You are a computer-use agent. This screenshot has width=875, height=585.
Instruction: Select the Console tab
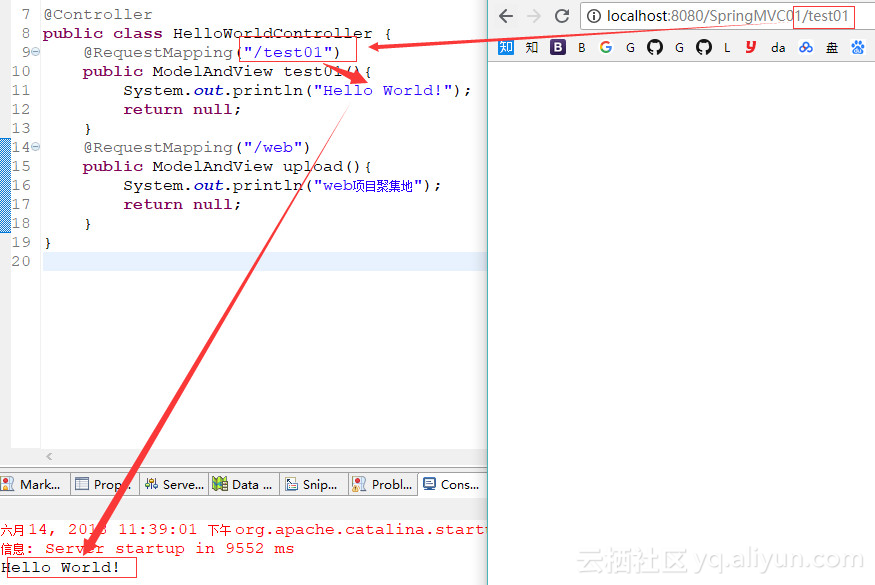point(452,484)
